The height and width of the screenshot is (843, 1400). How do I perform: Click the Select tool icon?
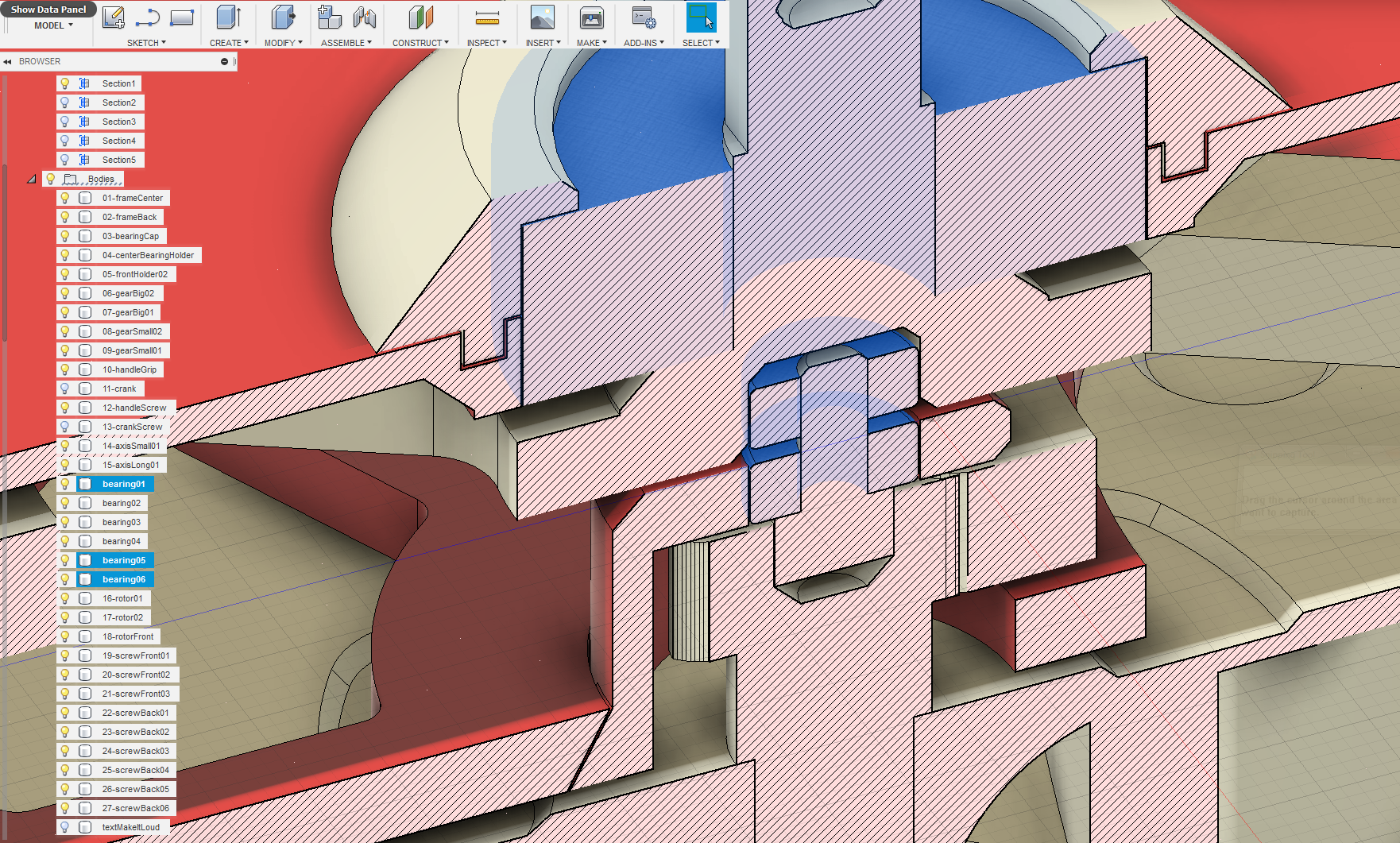coord(701,17)
